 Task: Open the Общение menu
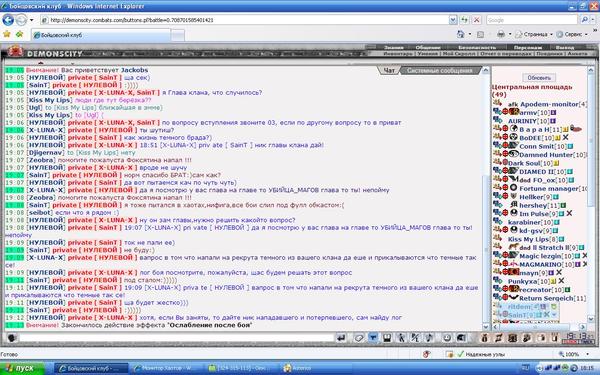coord(428,47)
